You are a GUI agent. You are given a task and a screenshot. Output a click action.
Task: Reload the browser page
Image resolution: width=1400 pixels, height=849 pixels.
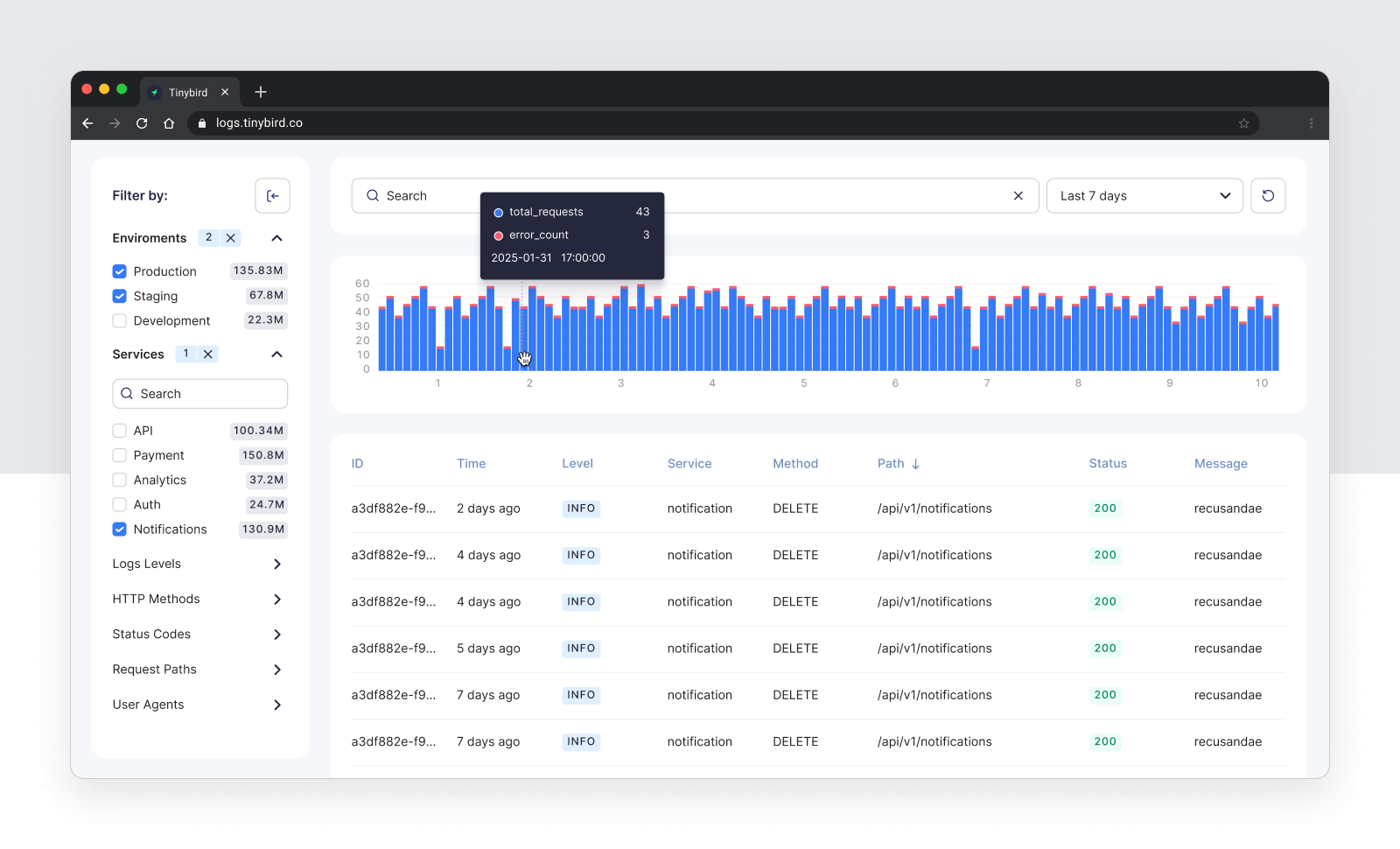pos(142,123)
